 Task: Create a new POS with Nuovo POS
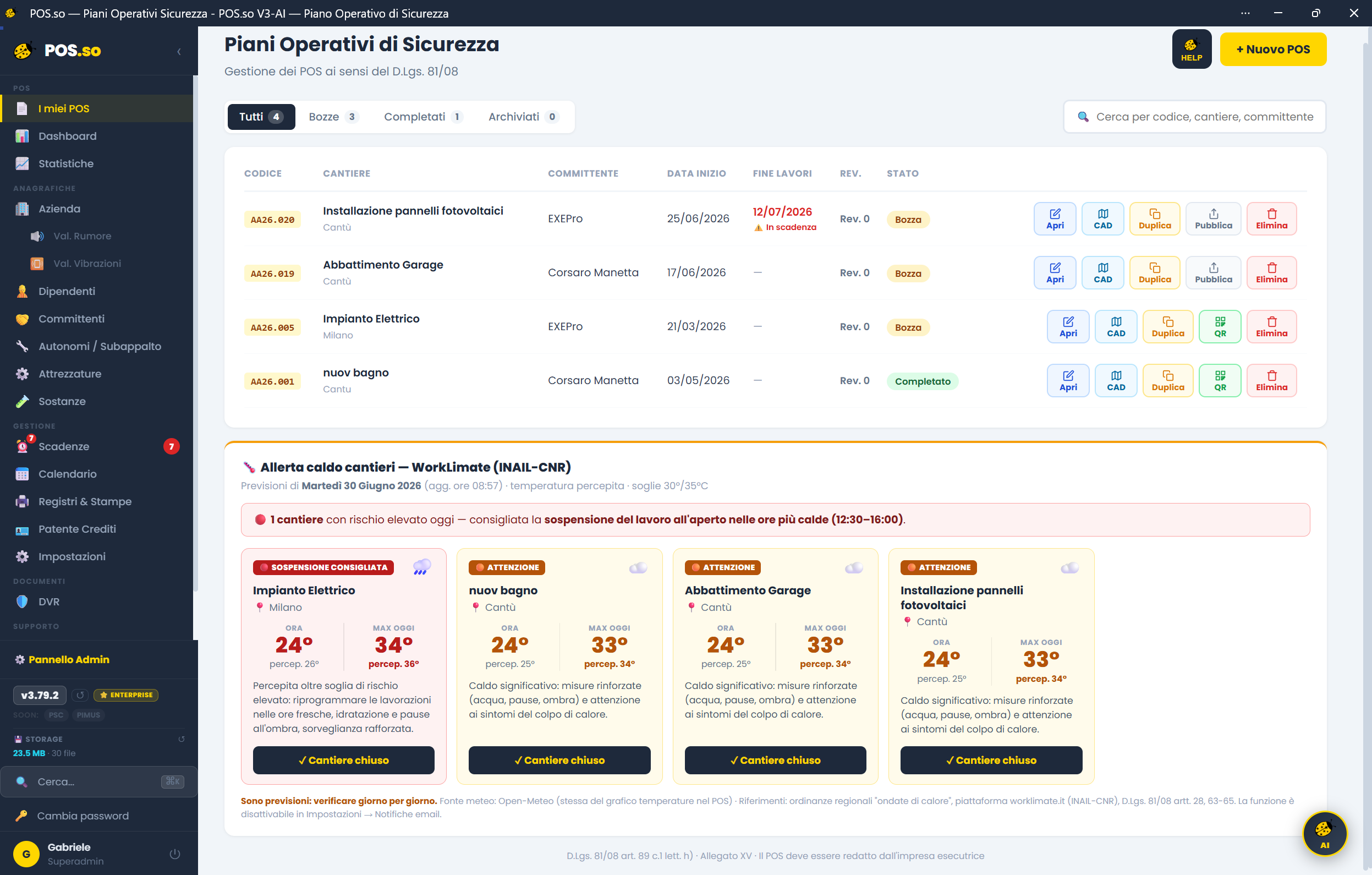click(1273, 49)
